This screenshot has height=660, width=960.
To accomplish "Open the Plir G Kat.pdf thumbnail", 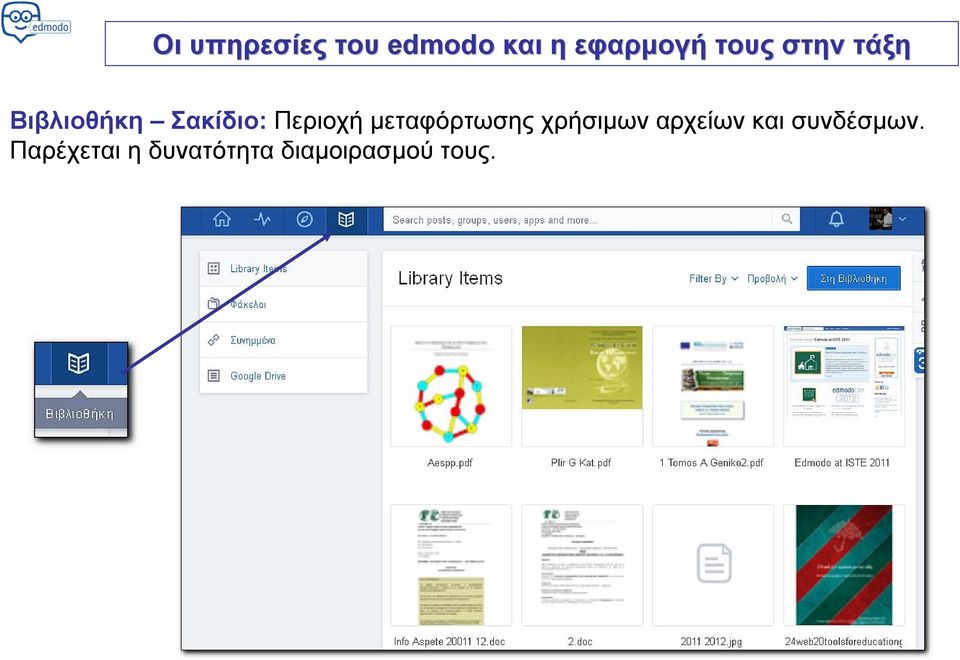I will click(x=582, y=386).
